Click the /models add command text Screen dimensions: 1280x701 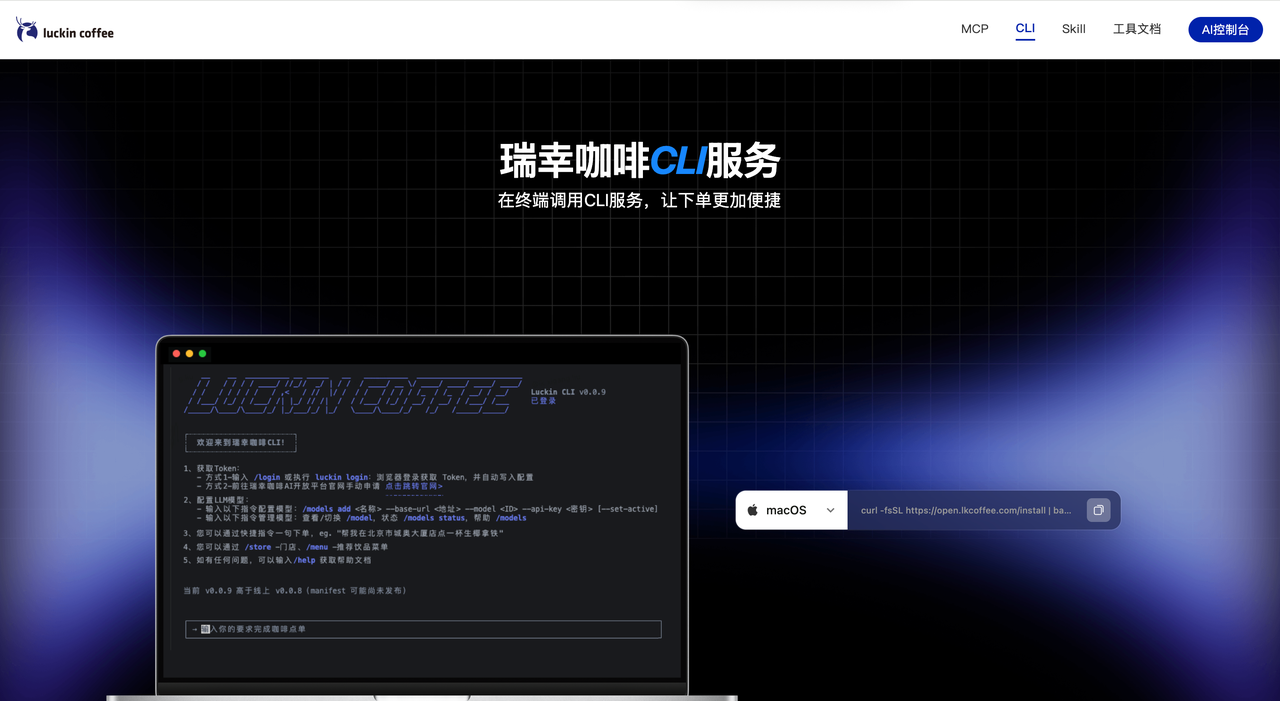tap(326, 509)
